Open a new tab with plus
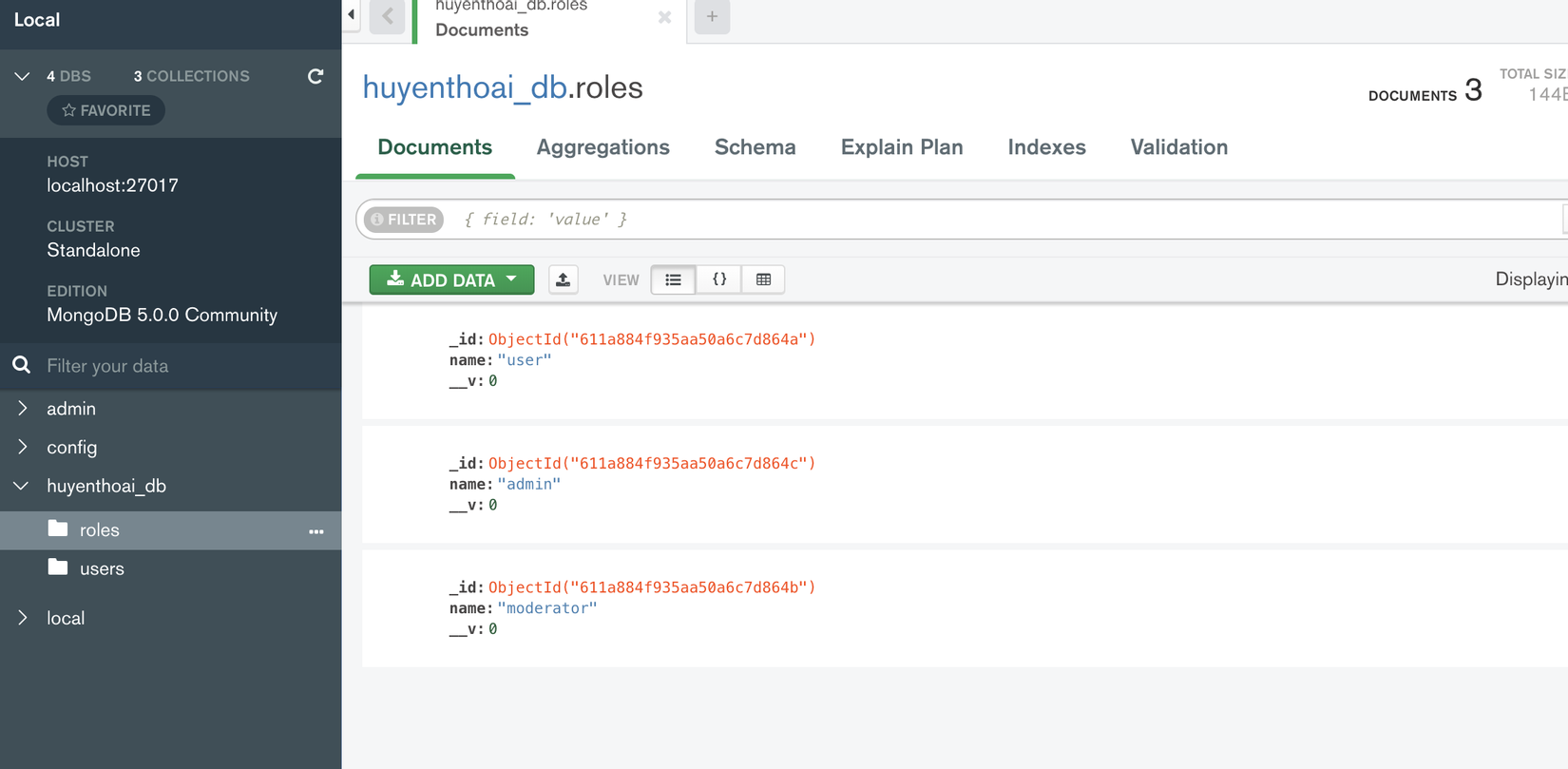 pyautogui.click(x=712, y=16)
